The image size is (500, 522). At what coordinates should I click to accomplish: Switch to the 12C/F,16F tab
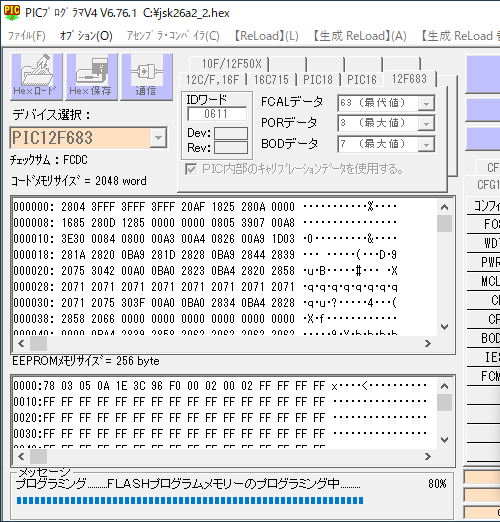[x=213, y=80]
